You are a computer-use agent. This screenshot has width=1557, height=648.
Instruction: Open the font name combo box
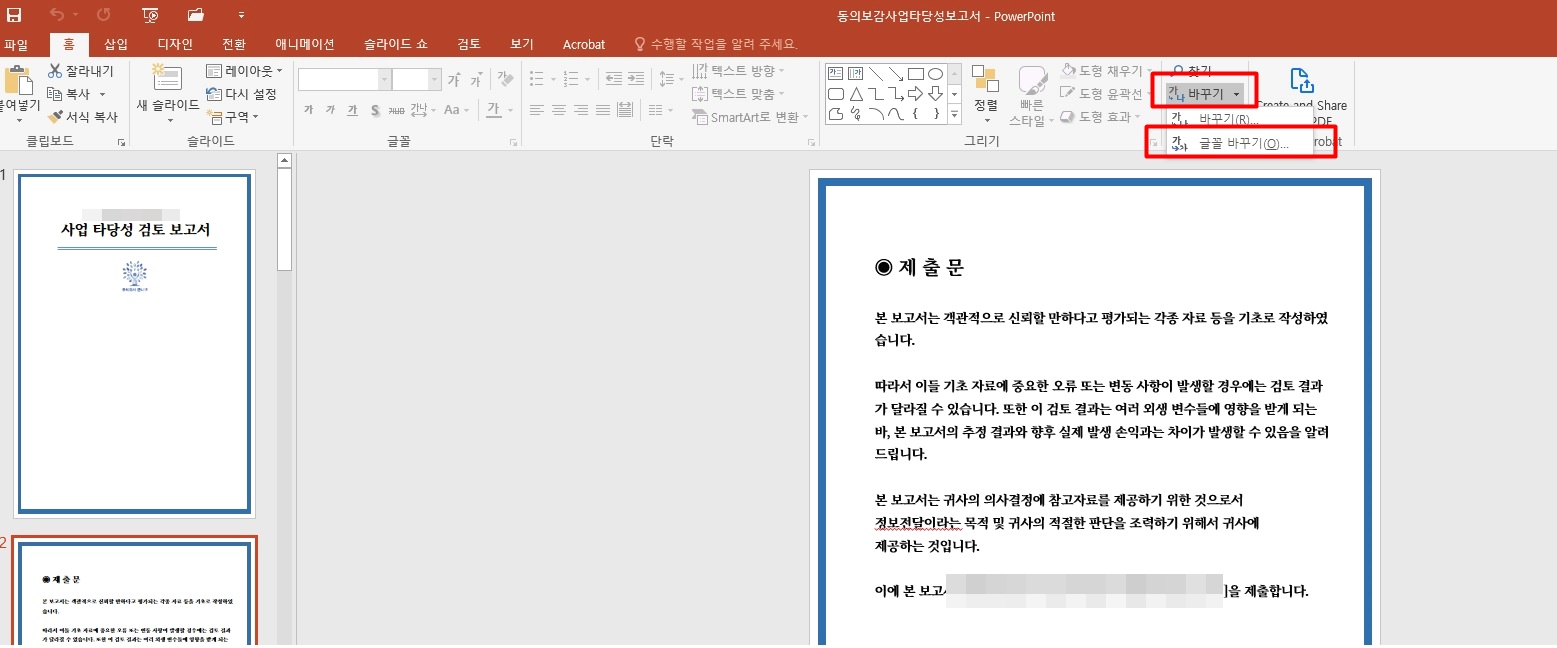pos(344,80)
